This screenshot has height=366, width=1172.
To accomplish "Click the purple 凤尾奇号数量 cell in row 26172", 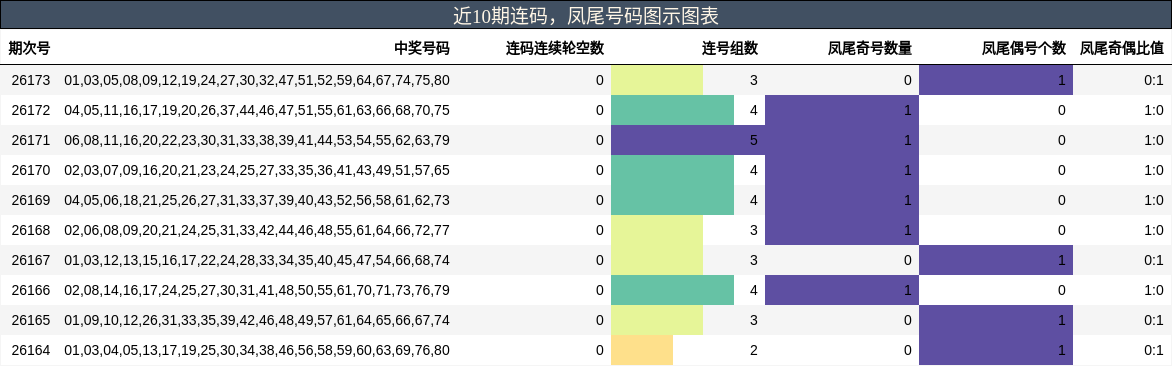I will point(842,110).
